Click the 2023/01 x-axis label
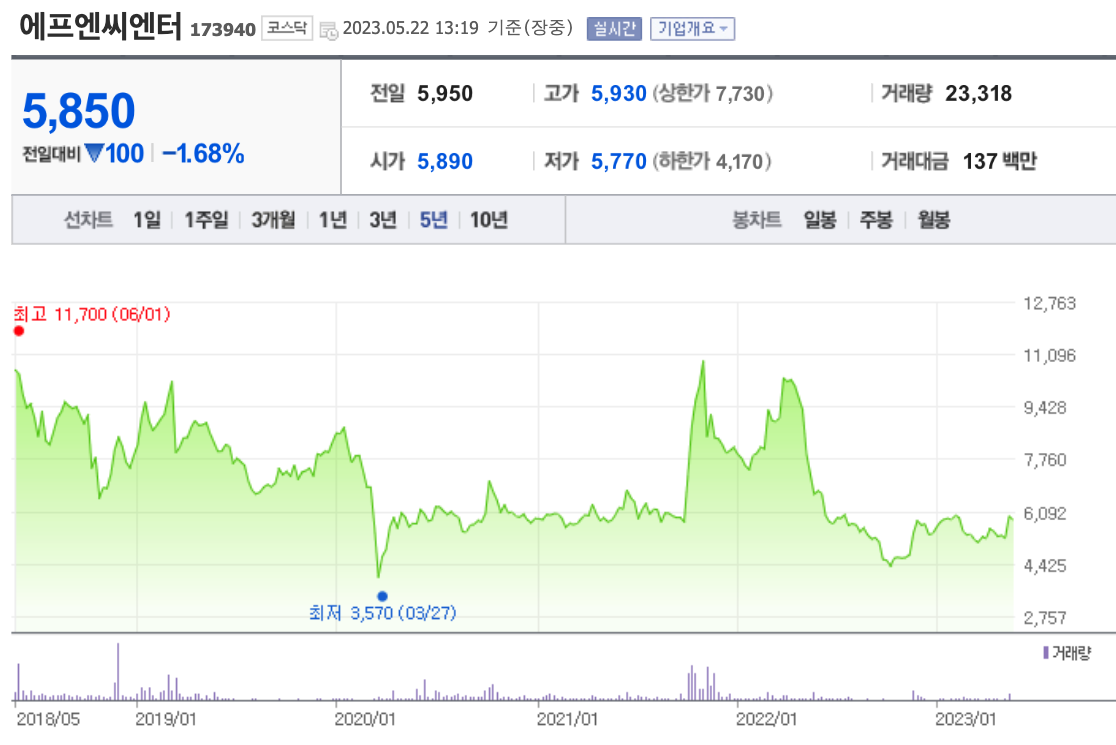Screen dimensions: 1116x745 click(966, 719)
